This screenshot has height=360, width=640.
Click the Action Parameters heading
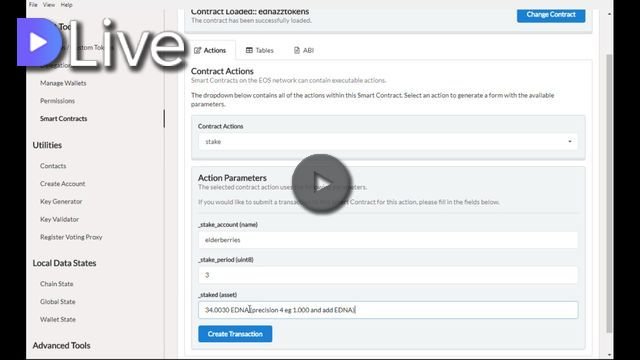click(x=232, y=178)
